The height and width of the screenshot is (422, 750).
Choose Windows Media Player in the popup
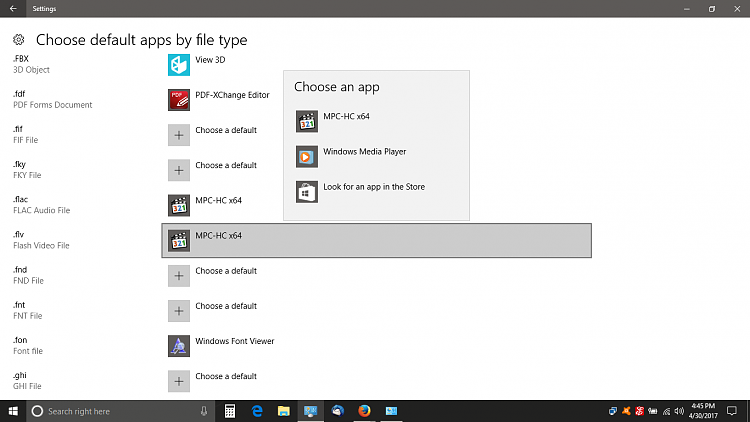coord(376,156)
